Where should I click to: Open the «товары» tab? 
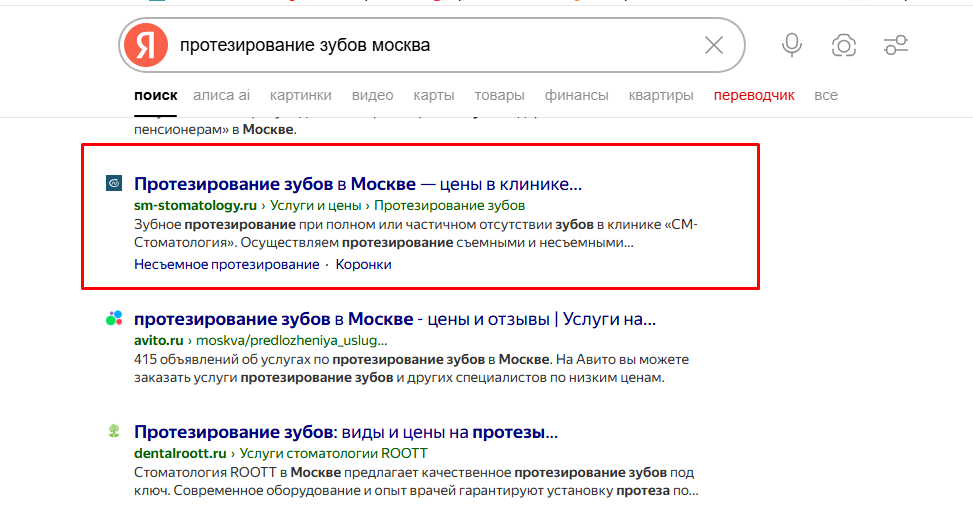pyautogui.click(x=500, y=95)
